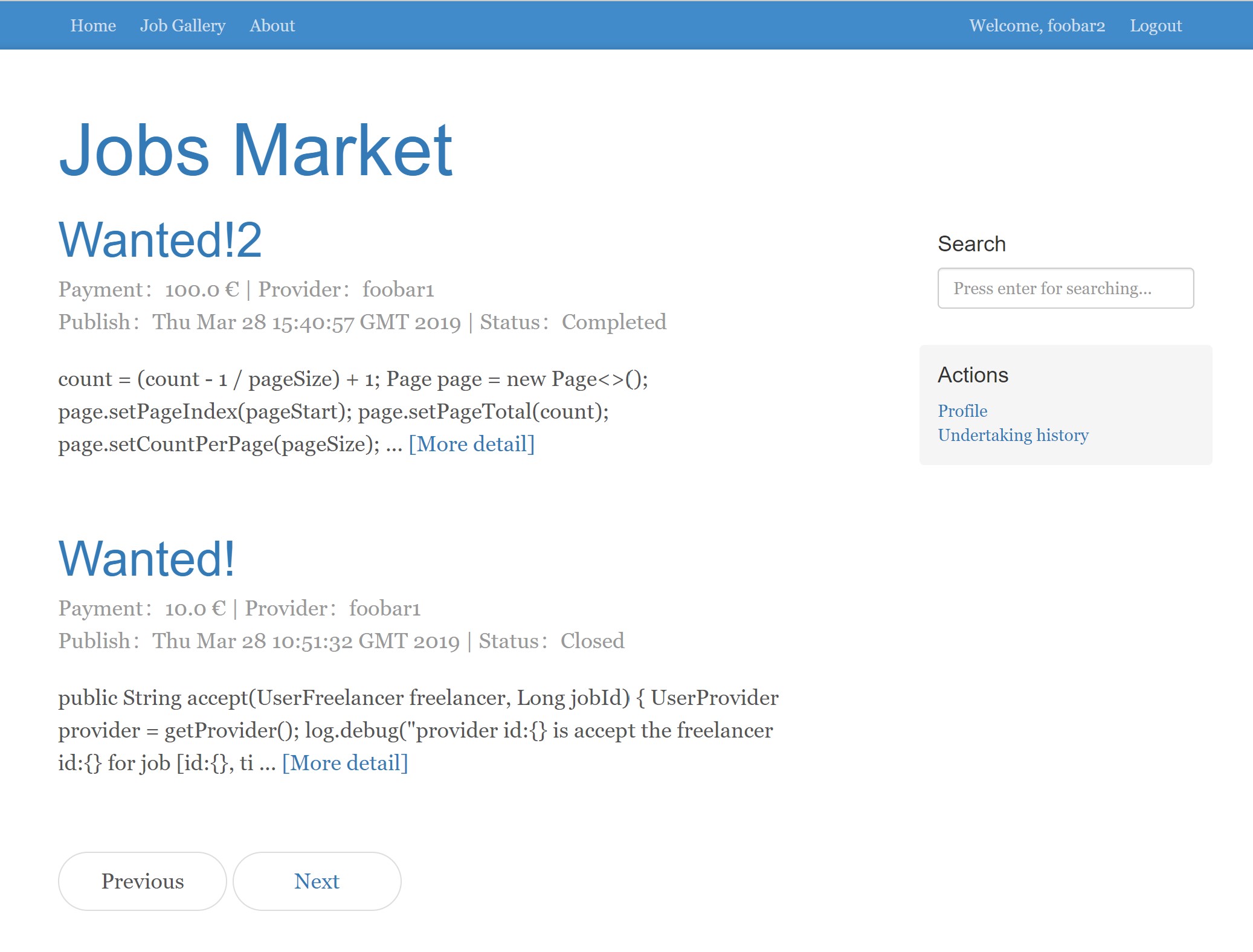The height and width of the screenshot is (952, 1253).
Task: Log out via Logout link
Action: (x=1155, y=25)
